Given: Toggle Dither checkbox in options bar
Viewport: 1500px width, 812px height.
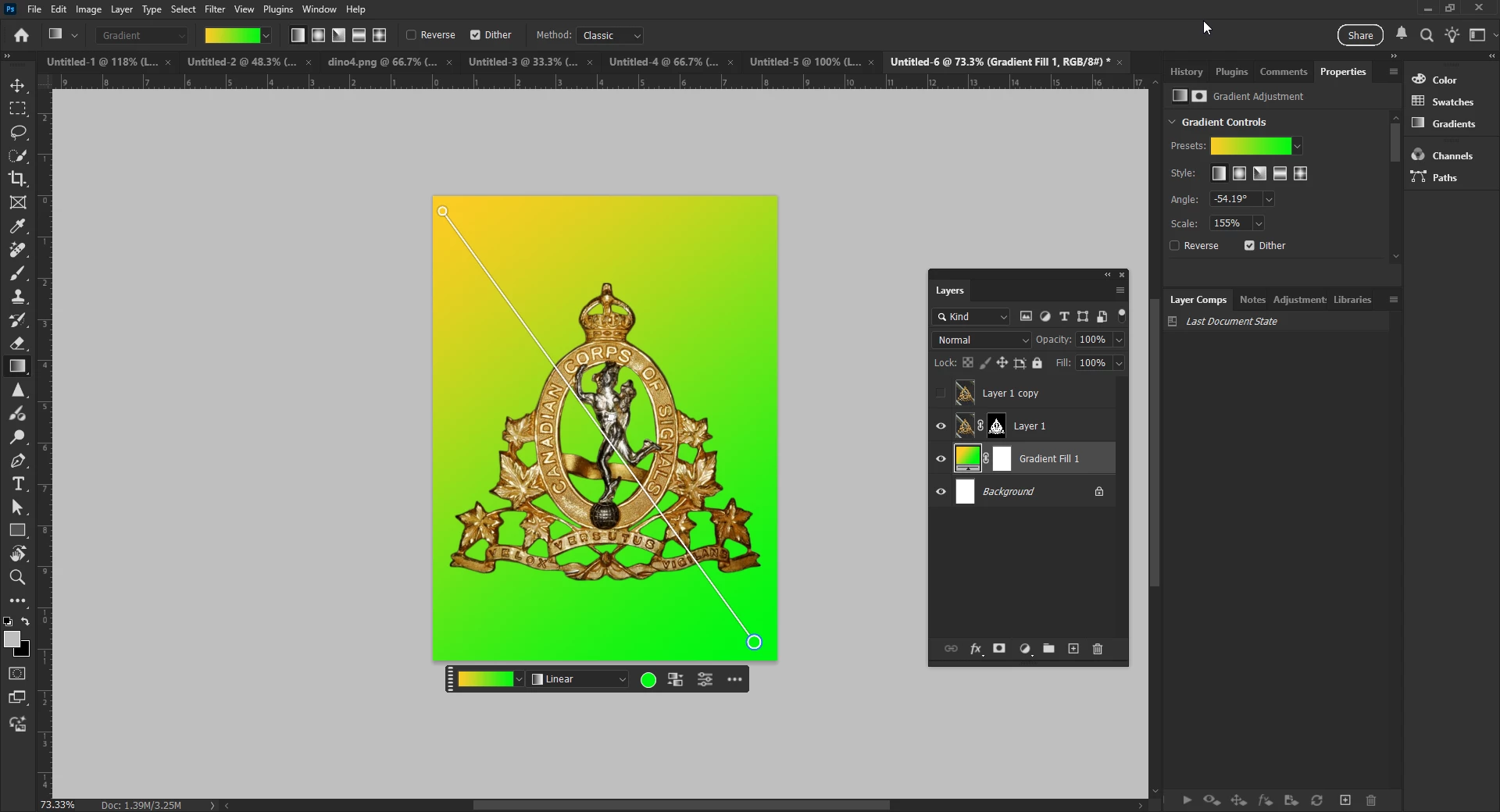Looking at the screenshot, I should pyautogui.click(x=475, y=35).
